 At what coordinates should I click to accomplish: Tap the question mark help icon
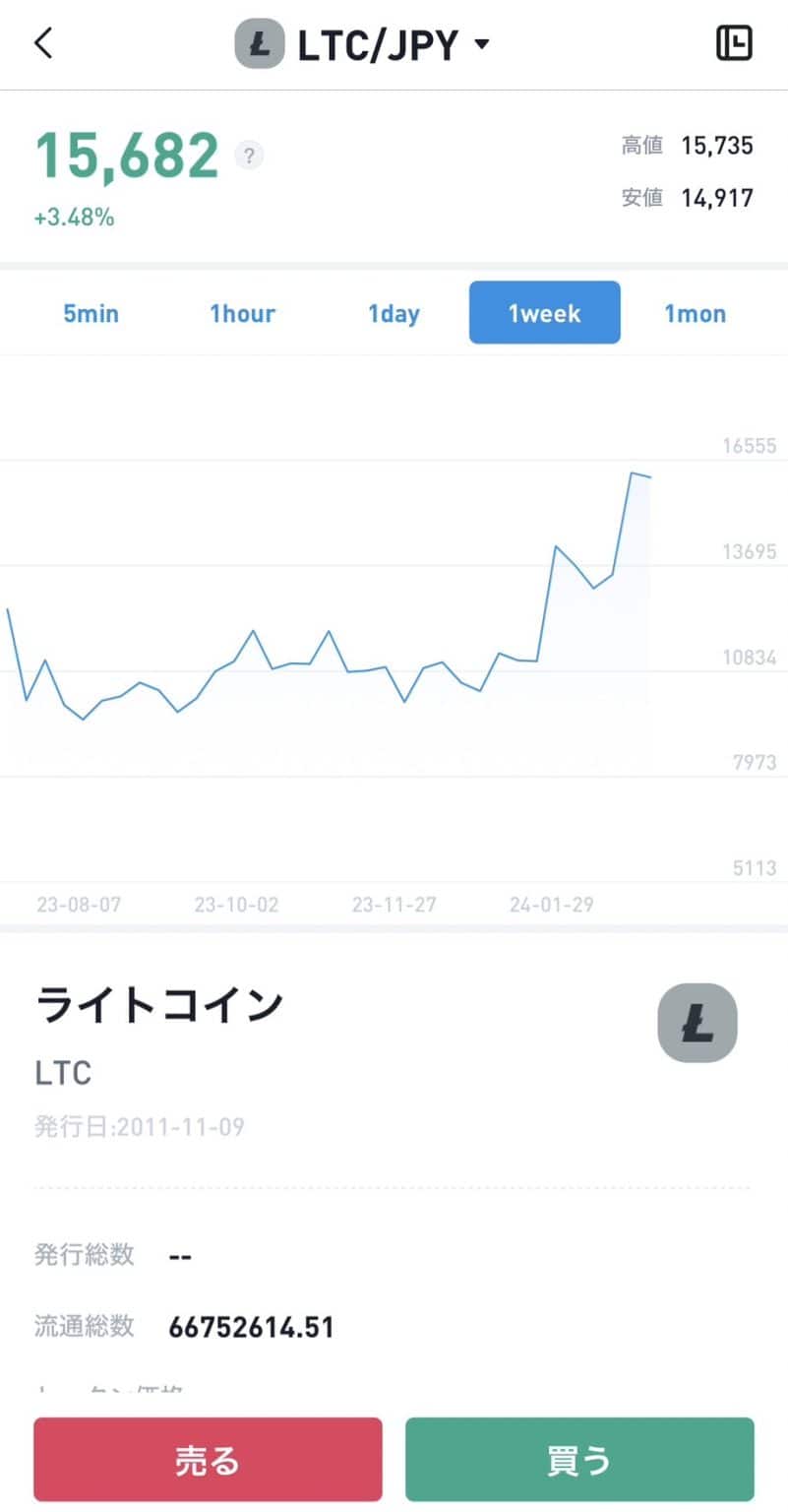tap(250, 156)
